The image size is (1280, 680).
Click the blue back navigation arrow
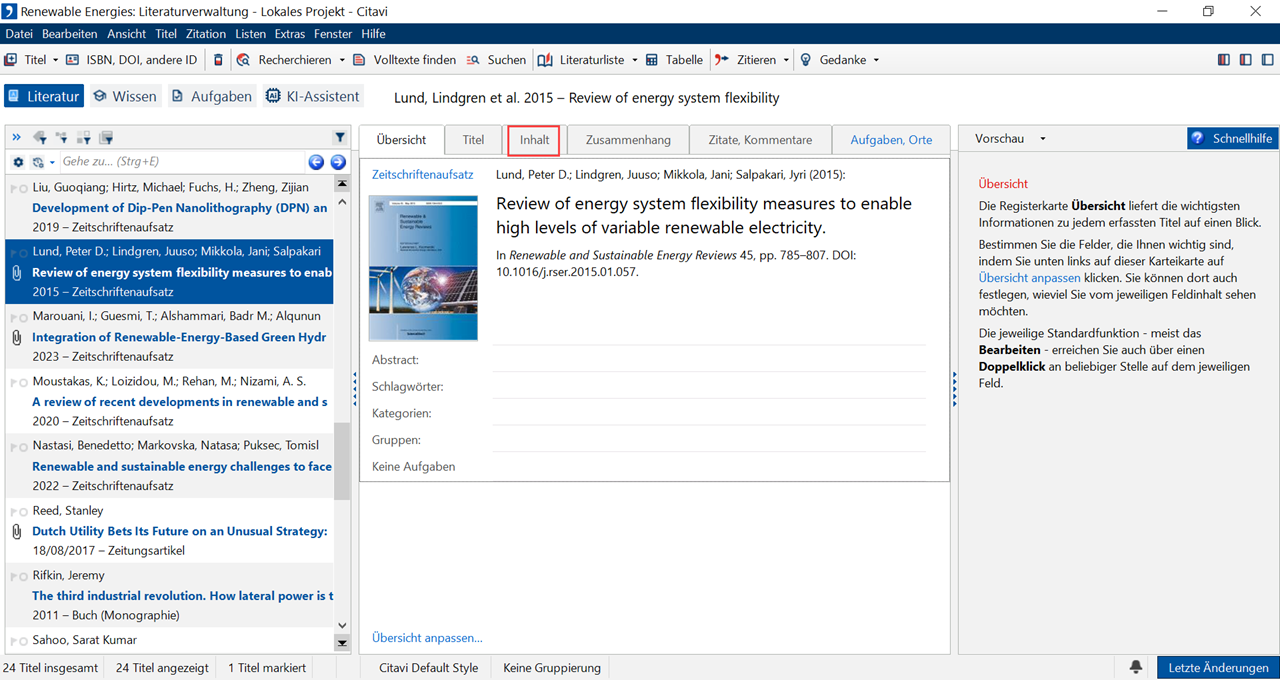pyautogui.click(x=316, y=162)
